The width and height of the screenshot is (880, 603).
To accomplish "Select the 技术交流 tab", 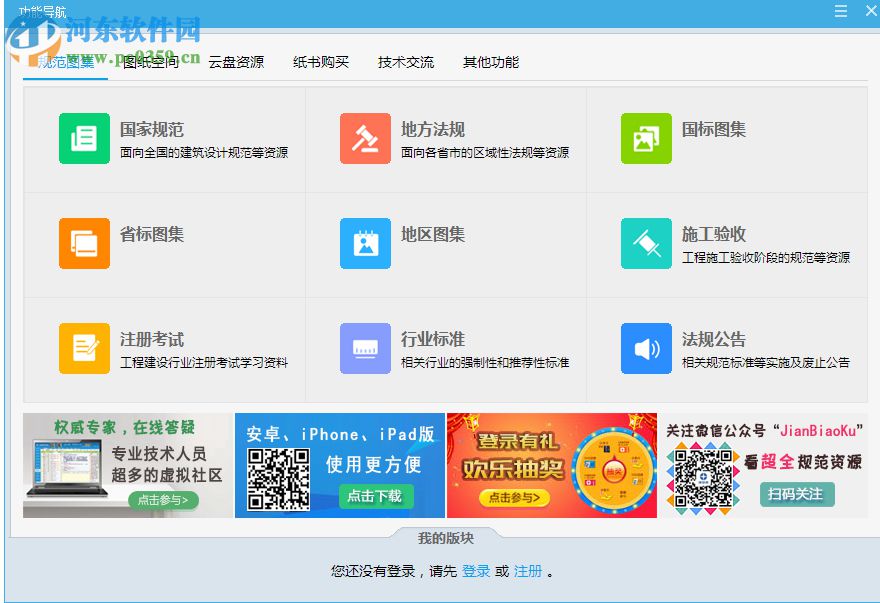I will click(x=406, y=62).
